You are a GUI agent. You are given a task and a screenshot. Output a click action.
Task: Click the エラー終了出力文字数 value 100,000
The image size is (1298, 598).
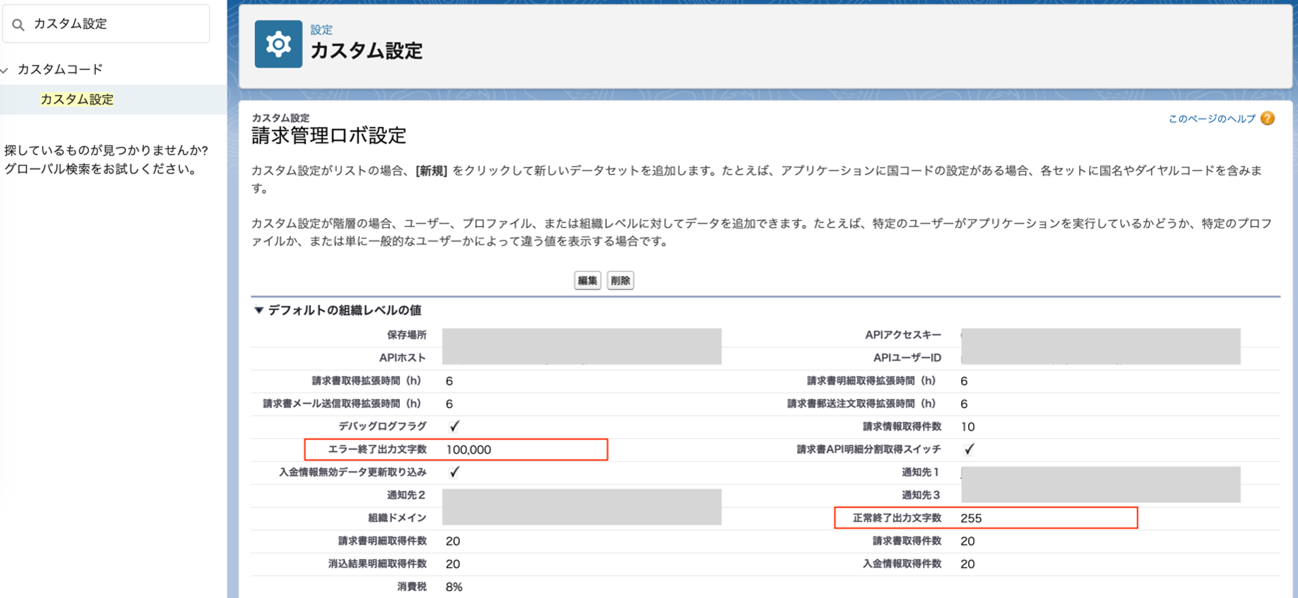tap(468, 450)
